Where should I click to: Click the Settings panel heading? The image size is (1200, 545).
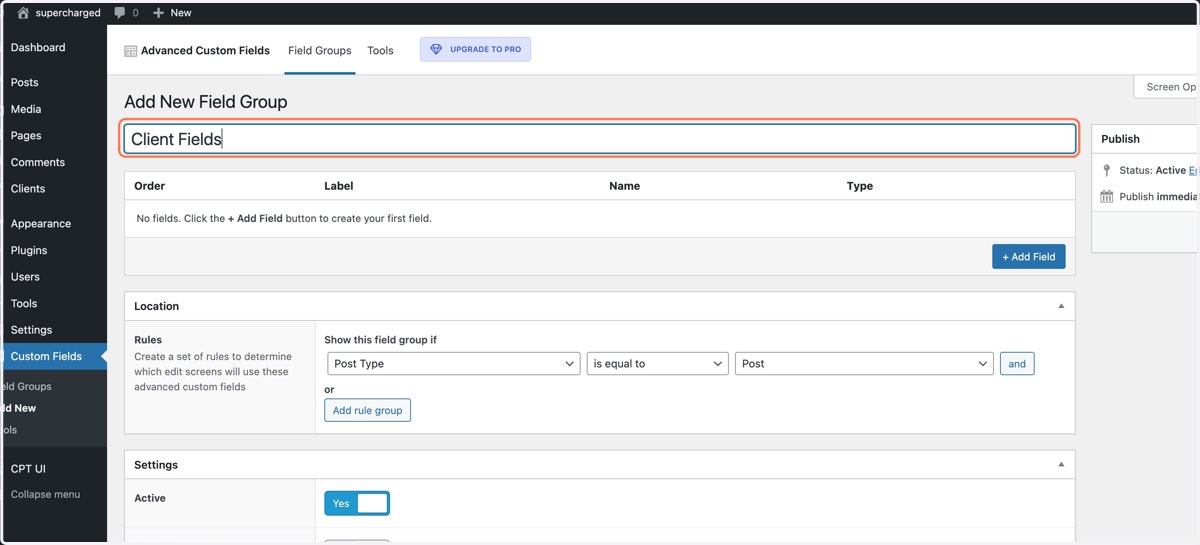tap(156, 465)
